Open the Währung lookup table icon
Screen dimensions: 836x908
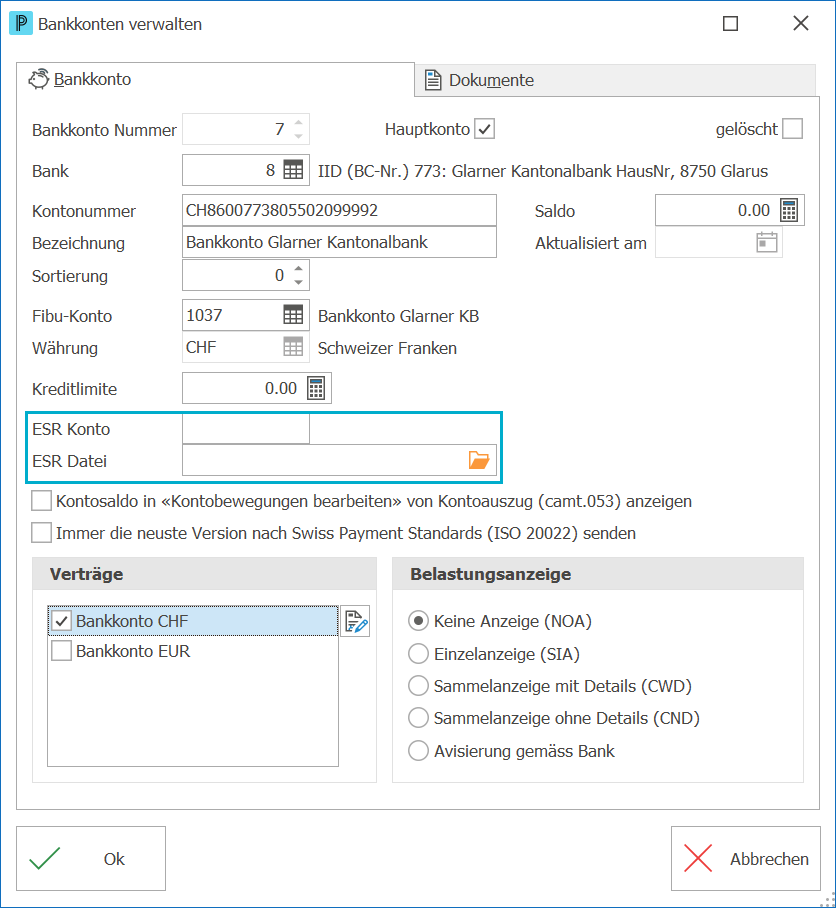tap(293, 347)
